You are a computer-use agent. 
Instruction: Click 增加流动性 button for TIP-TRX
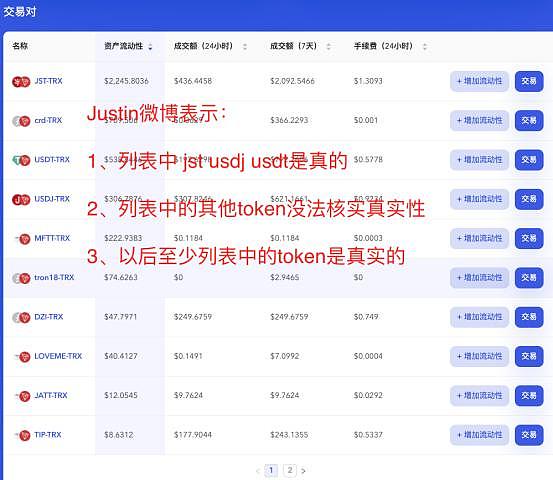[479, 435]
